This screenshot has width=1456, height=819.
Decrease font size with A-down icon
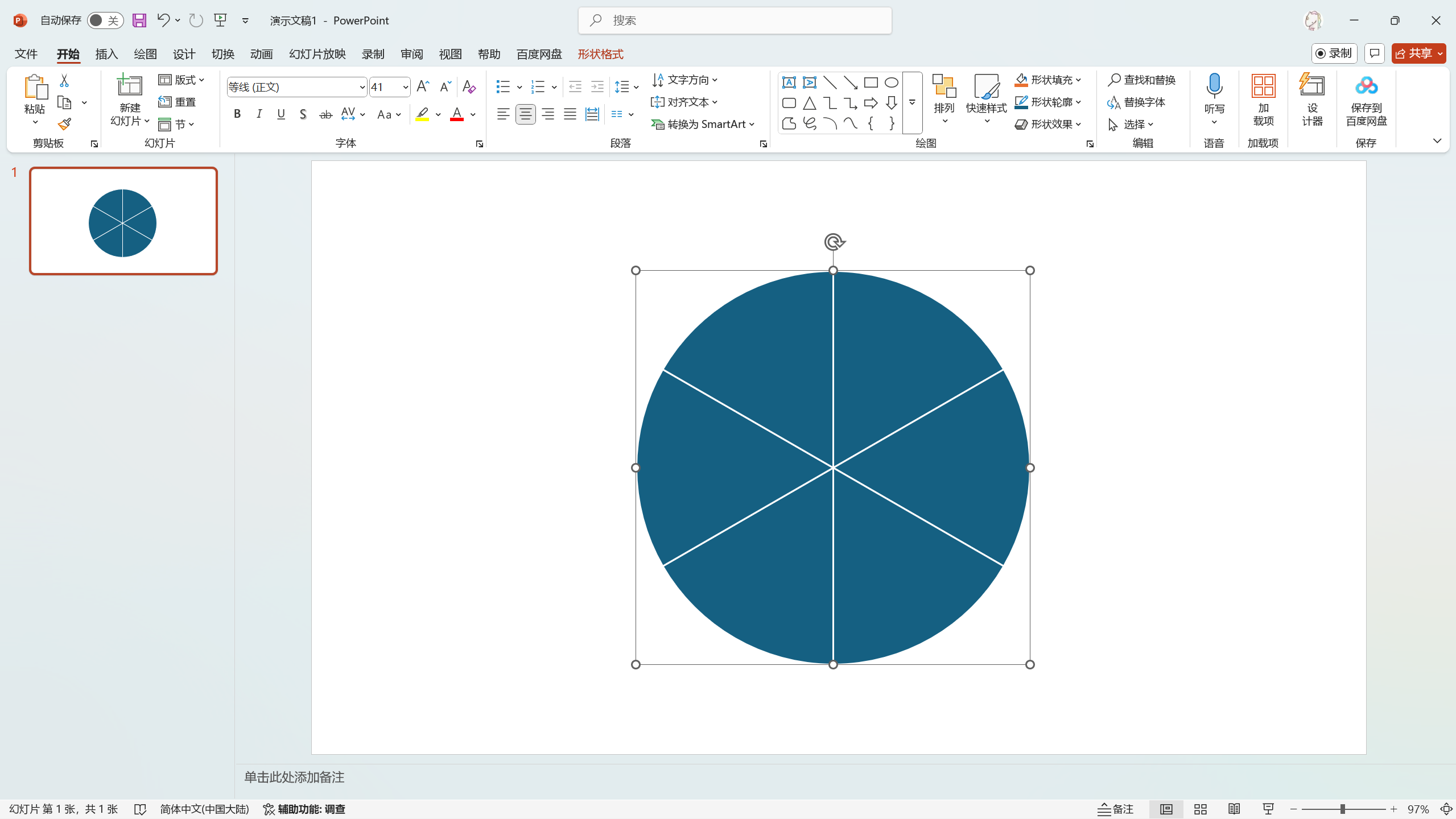click(446, 86)
